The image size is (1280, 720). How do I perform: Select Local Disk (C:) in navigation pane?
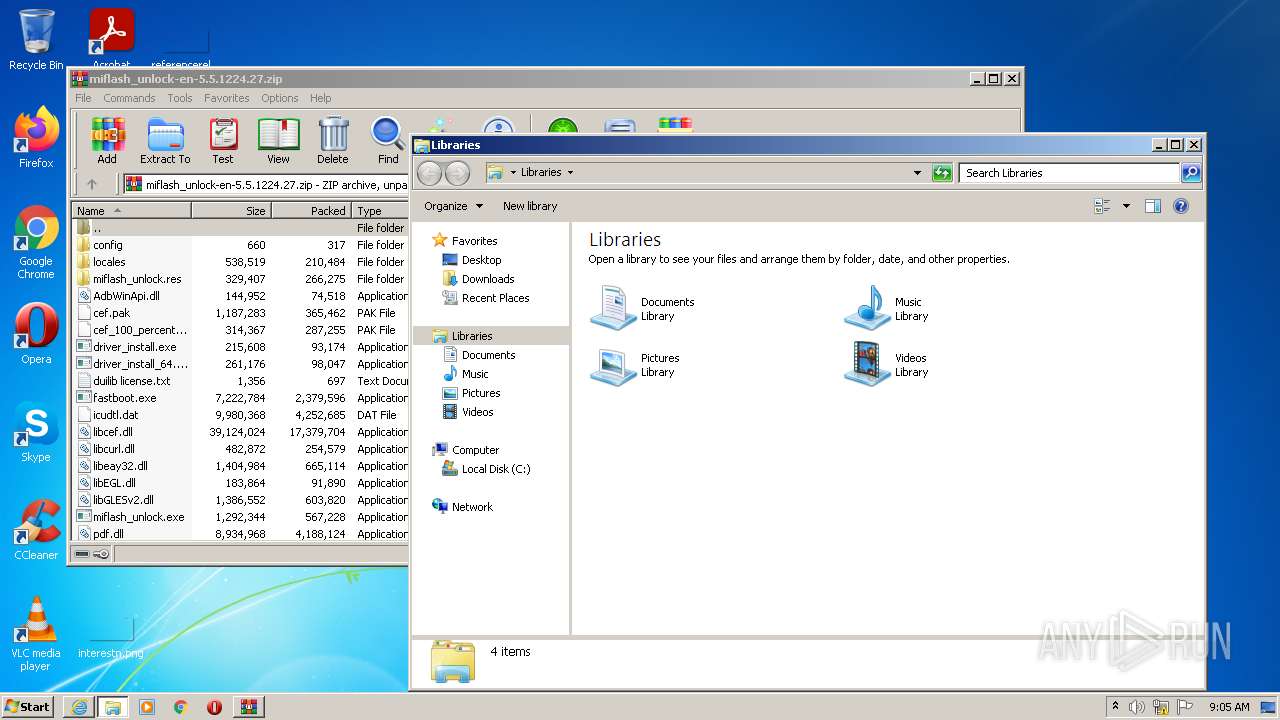pos(495,469)
